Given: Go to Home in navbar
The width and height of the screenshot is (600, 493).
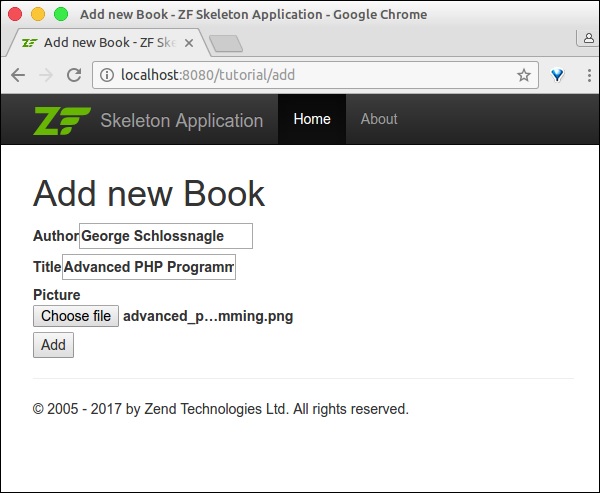Looking at the screenshot, I should coord(312,119).
